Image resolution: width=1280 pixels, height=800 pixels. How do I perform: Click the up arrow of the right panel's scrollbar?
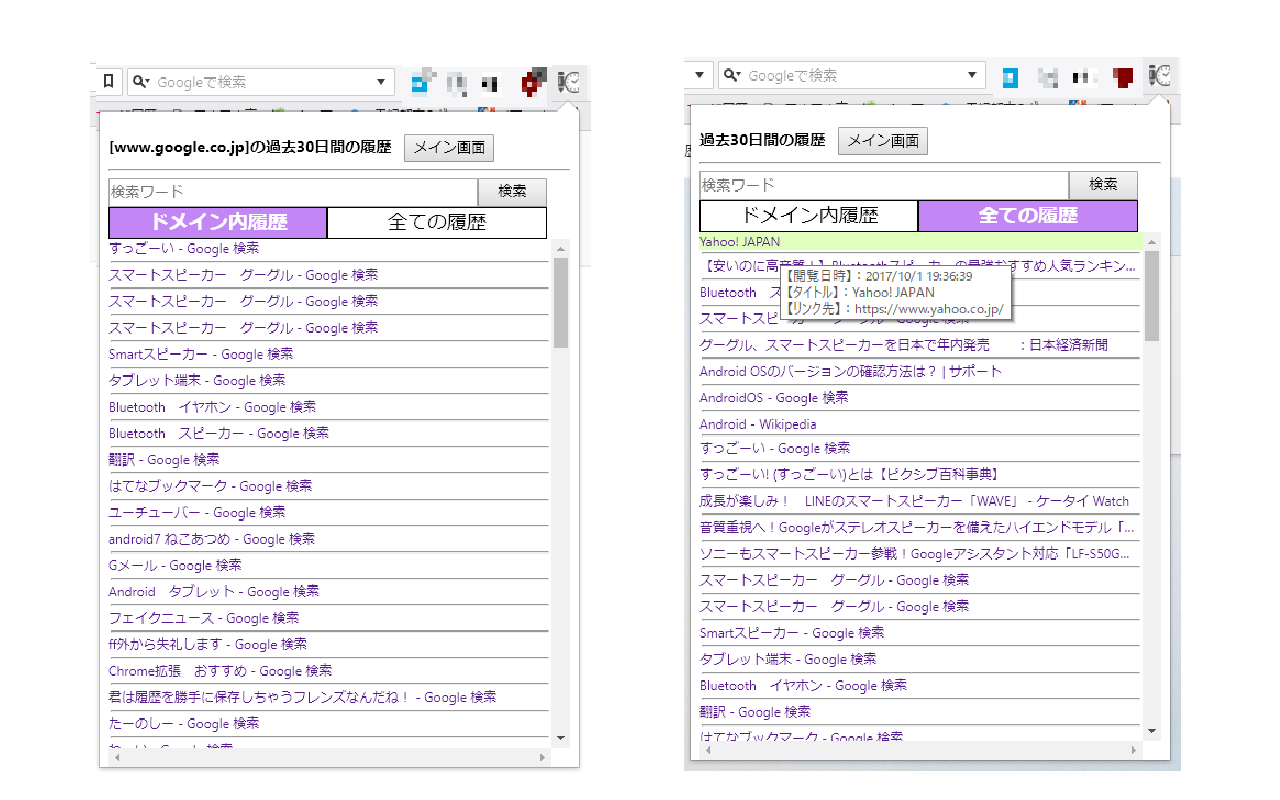[1152, 241]
